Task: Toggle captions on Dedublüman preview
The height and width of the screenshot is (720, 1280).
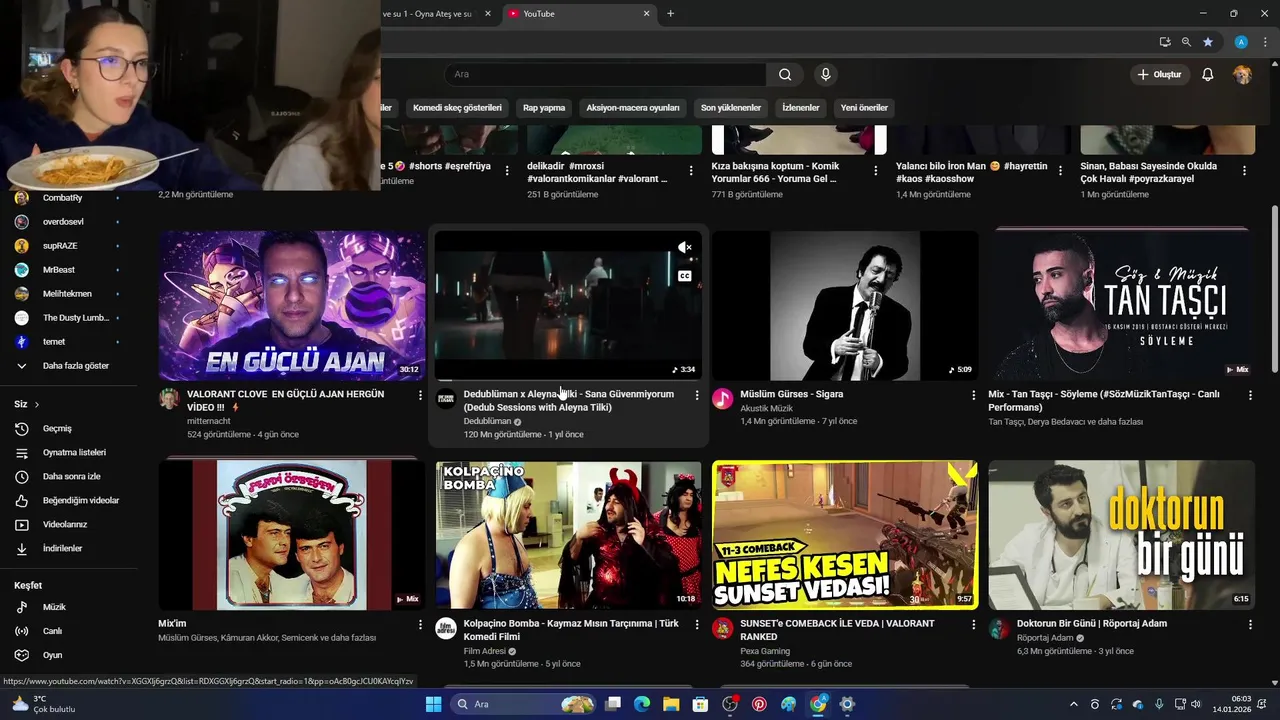Action: (685, 276)
